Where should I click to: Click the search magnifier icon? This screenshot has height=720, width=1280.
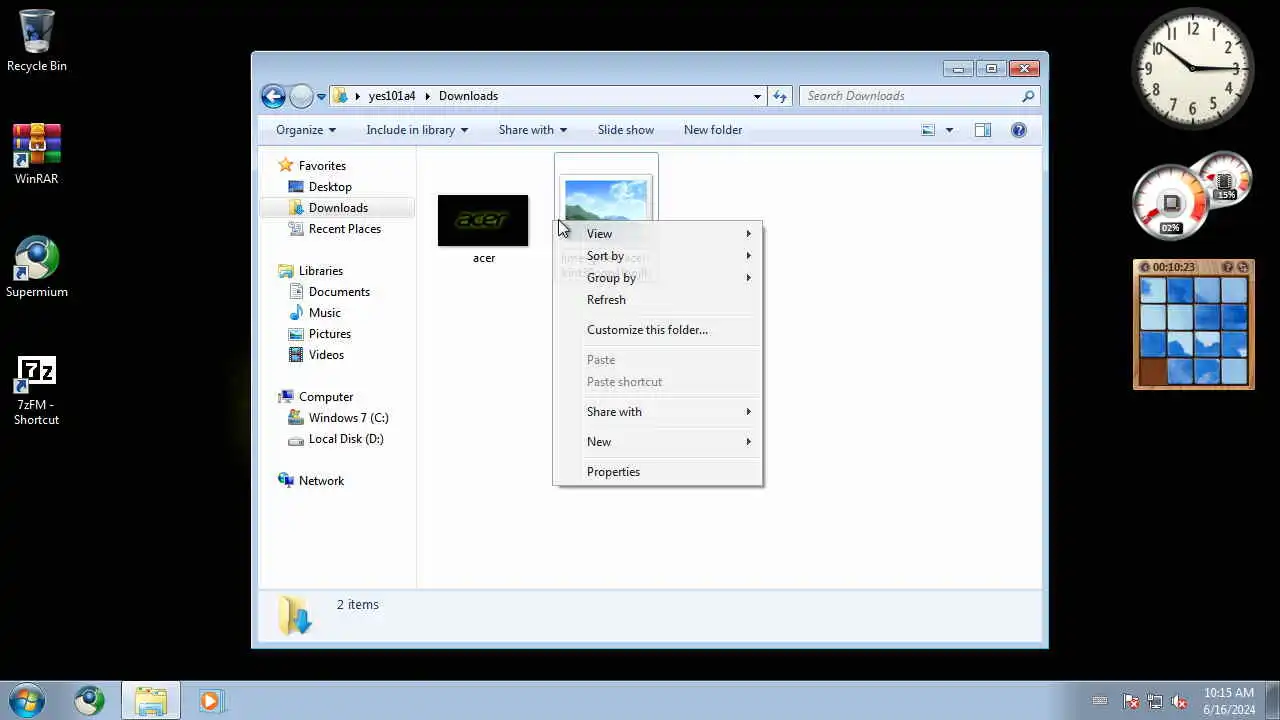[x=1028, y=96]
